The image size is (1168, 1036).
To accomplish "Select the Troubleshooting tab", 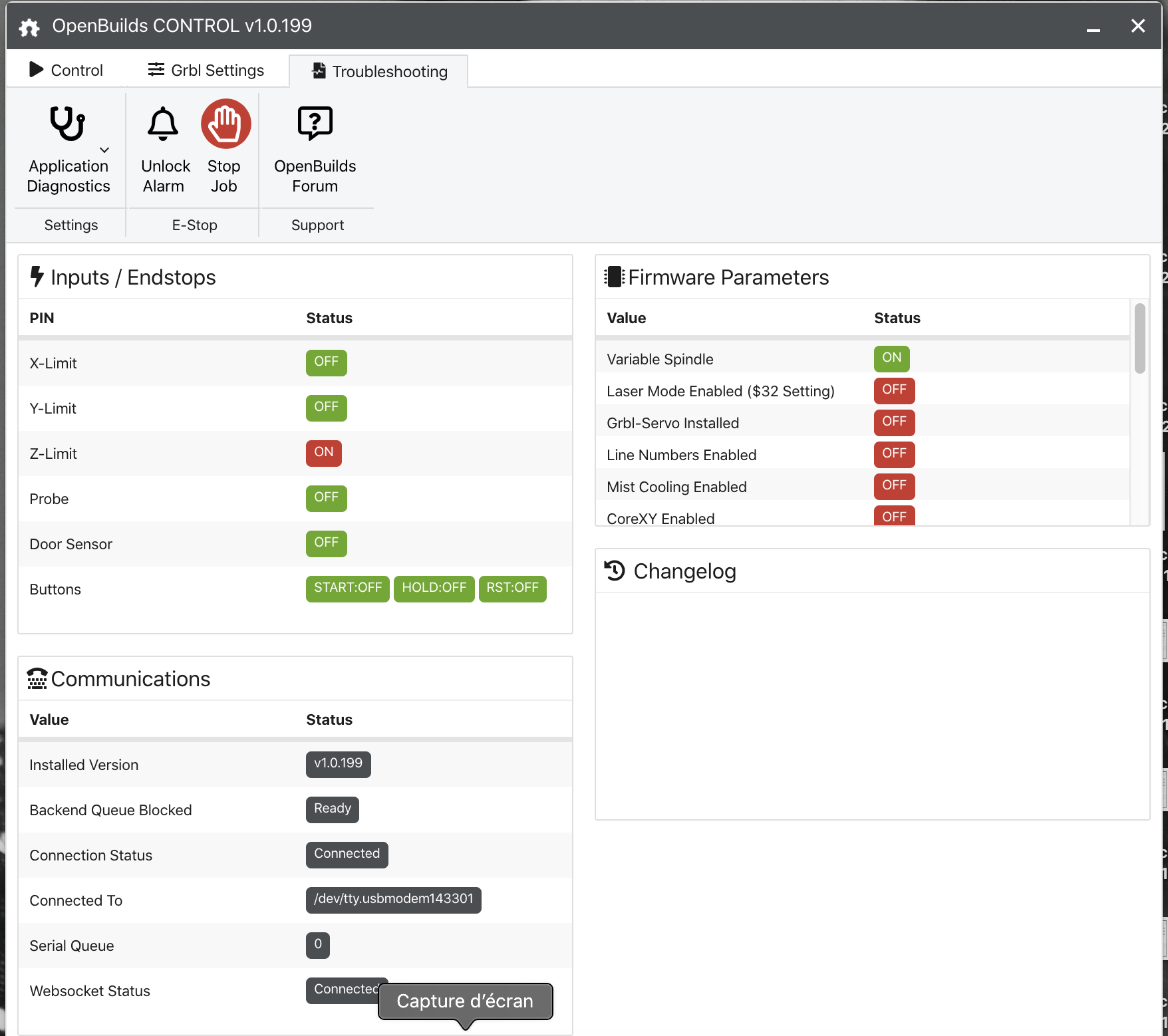I will [x=379, y=71].
